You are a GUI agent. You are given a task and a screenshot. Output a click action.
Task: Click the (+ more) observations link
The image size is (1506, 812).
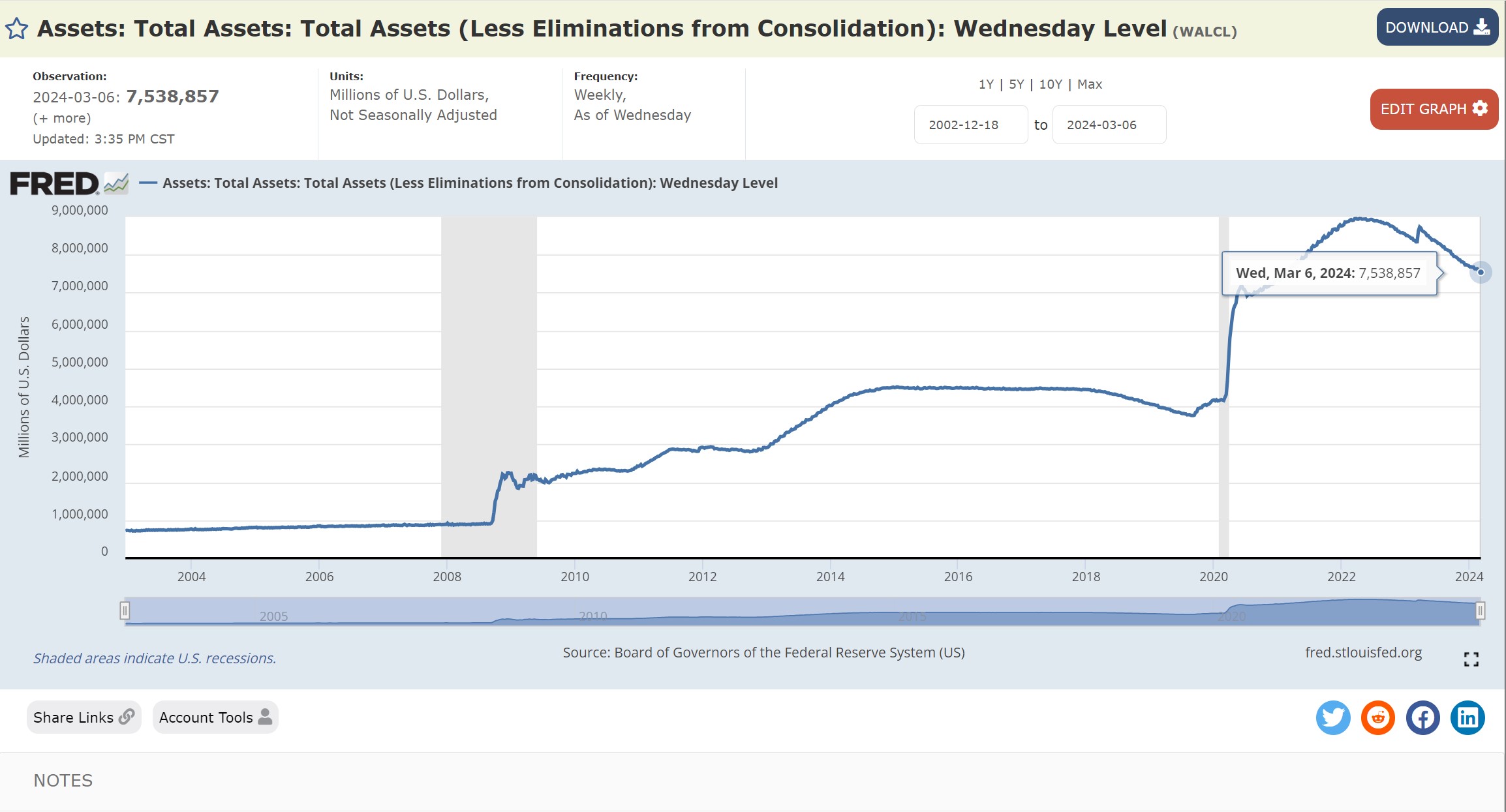[62, 118]
